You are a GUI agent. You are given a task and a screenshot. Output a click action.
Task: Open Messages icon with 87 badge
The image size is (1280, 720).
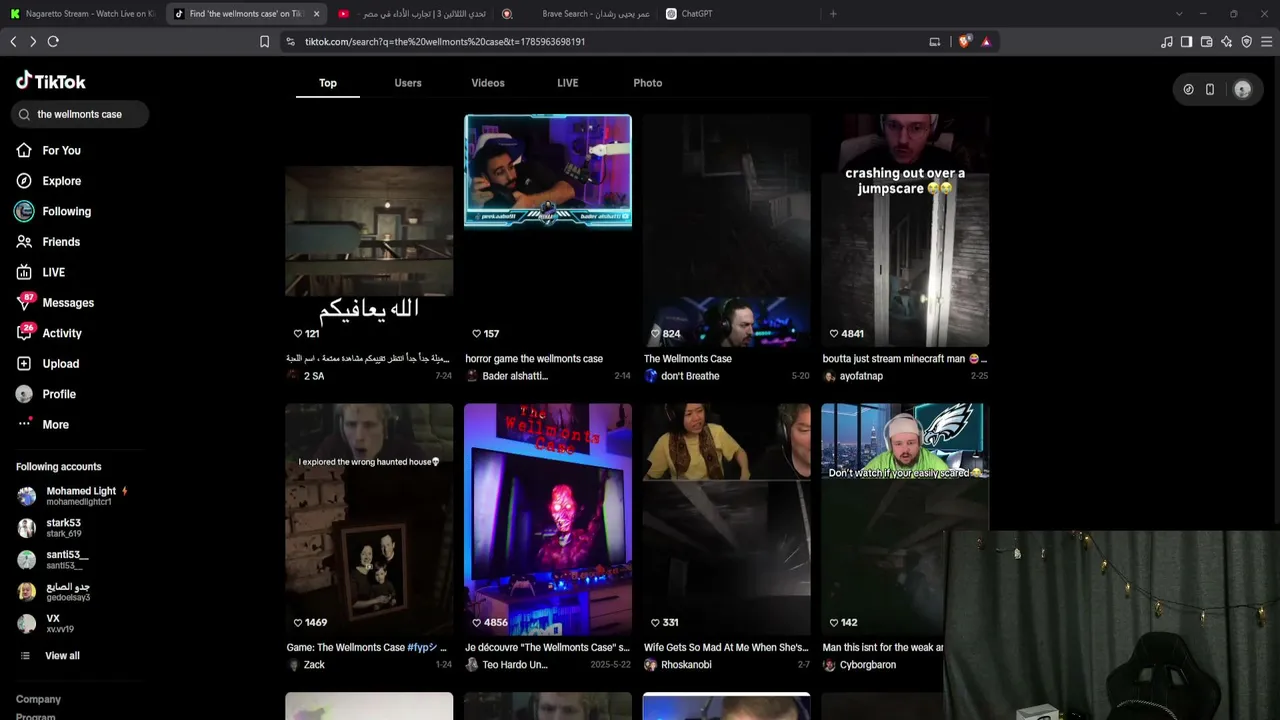pyautogui.click(x=24, y=303)
